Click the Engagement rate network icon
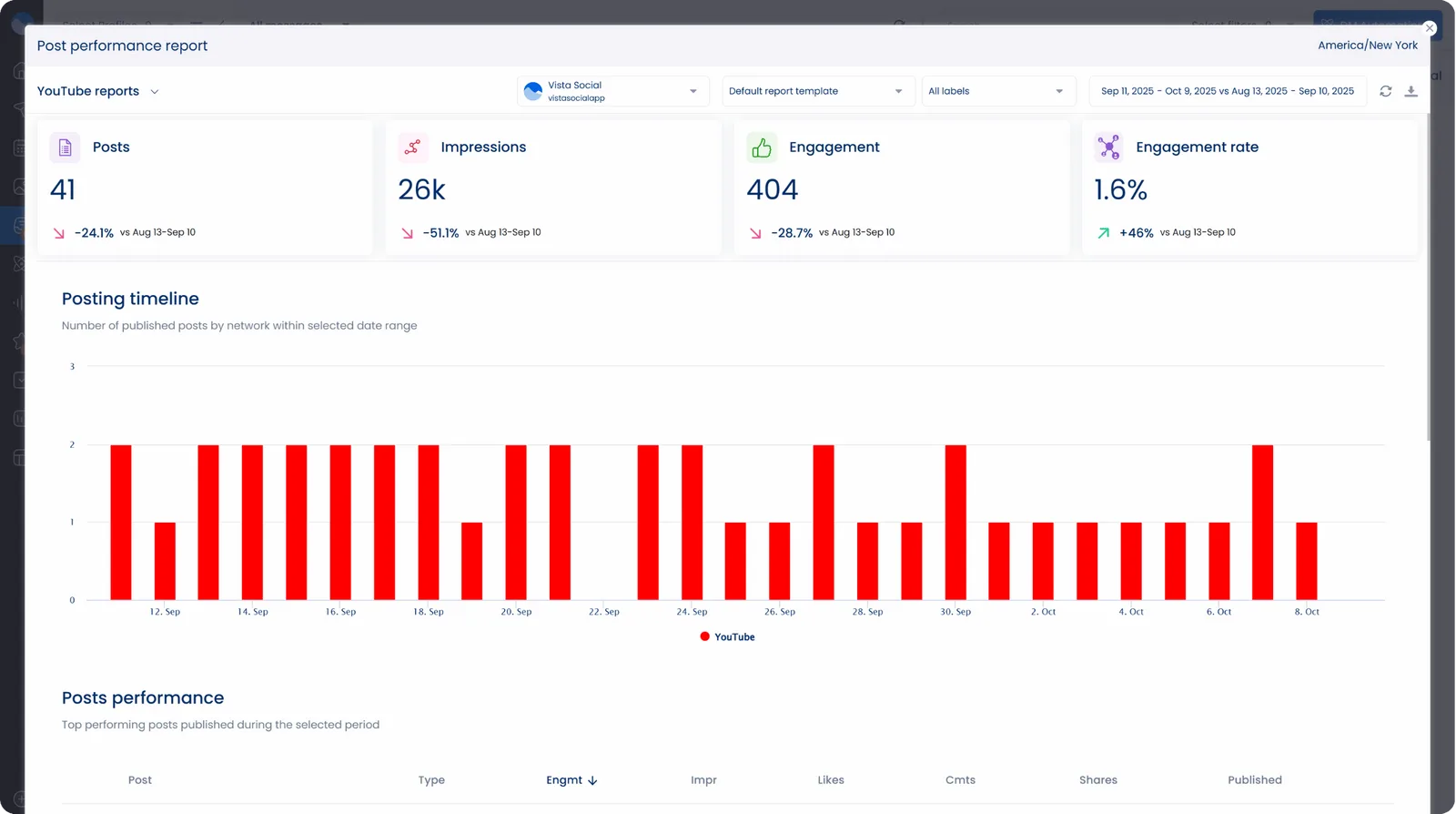1456x814 pixels. [1108, 148]
